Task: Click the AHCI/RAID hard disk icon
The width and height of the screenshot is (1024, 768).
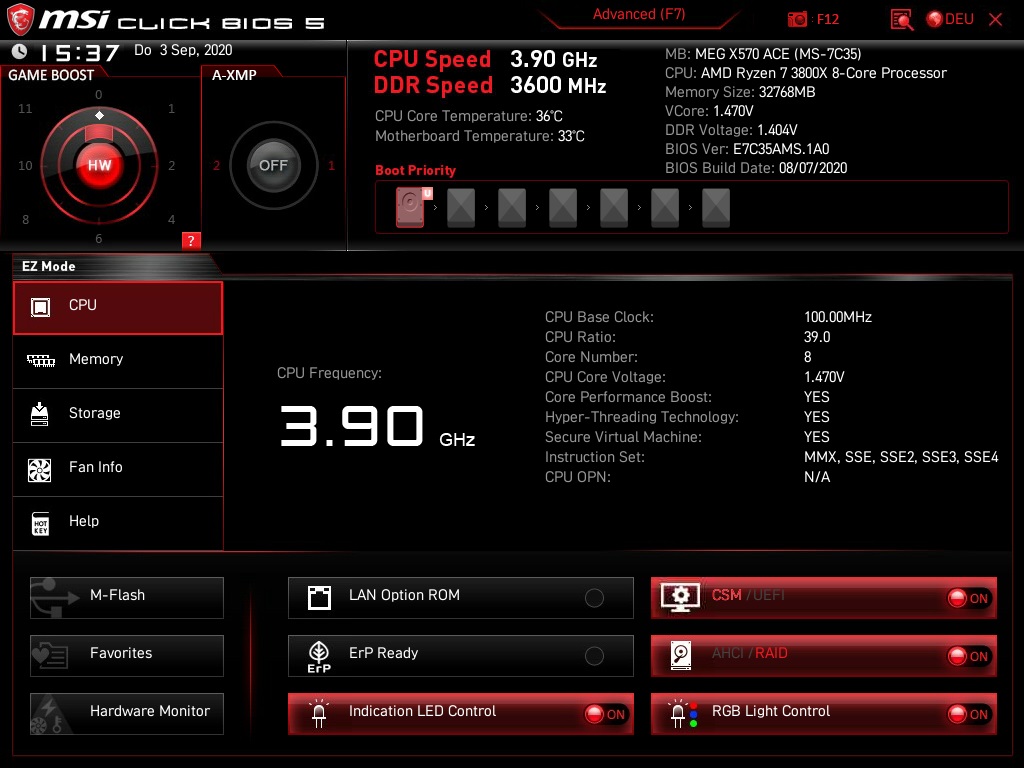Action: click(681, 656)
